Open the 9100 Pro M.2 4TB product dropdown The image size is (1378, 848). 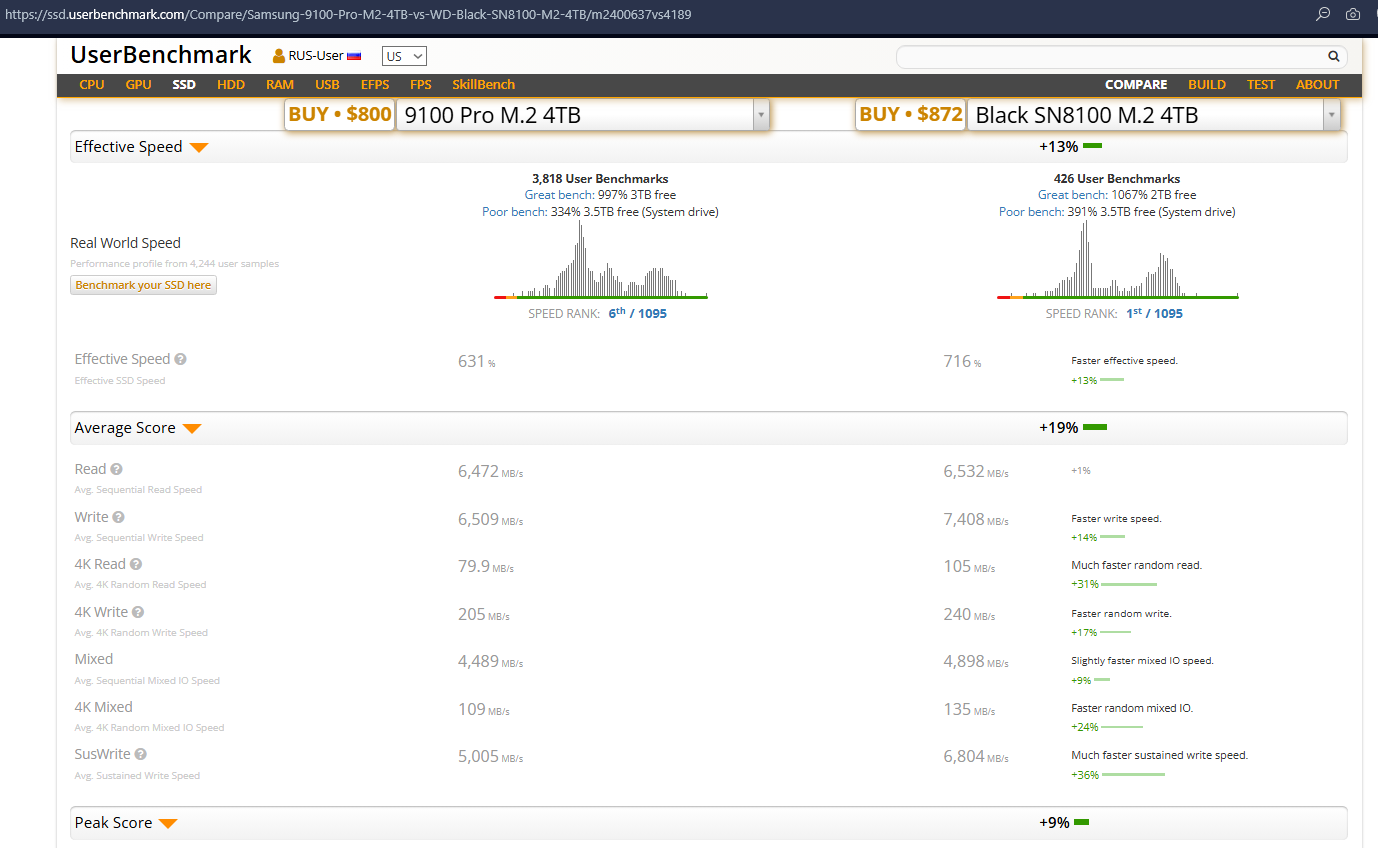(583, 115)
